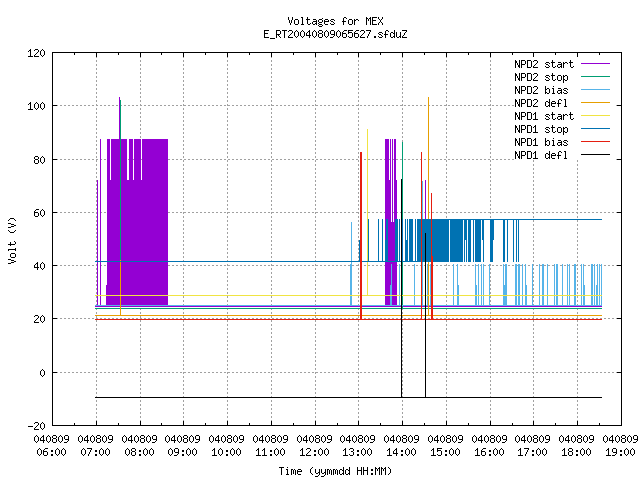Image resolution: width=640 pixels, height=480 pixels.
Task: Select the 'NPD2 bias' legend label
Action: (x=541, y=90)
